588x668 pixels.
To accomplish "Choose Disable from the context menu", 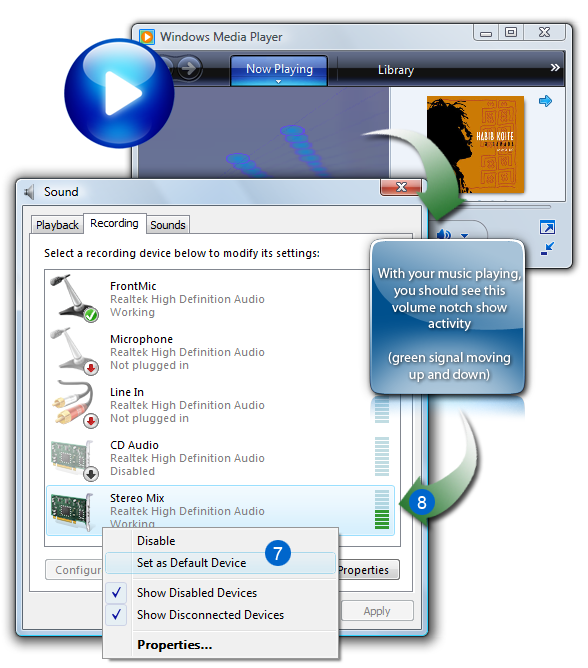I will pos(156,541).
